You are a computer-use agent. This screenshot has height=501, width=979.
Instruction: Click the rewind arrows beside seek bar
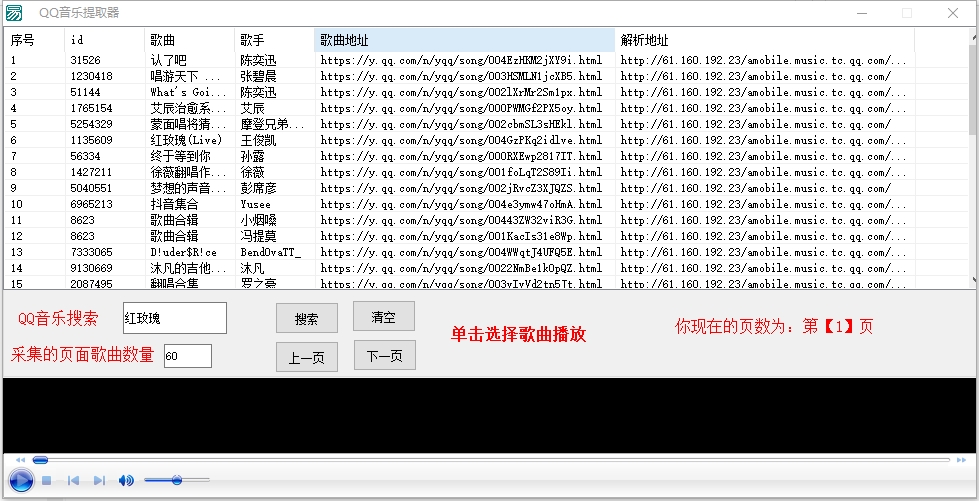20,460
